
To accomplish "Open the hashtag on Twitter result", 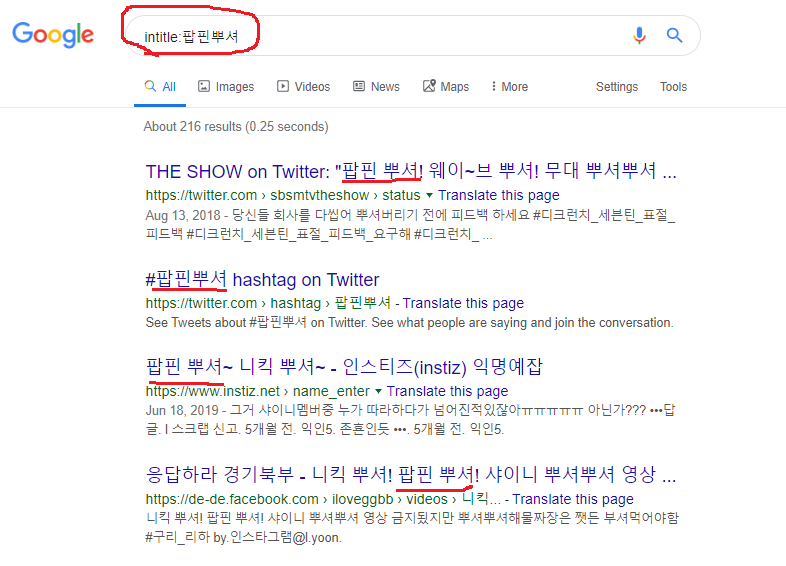I will point(262,279).
